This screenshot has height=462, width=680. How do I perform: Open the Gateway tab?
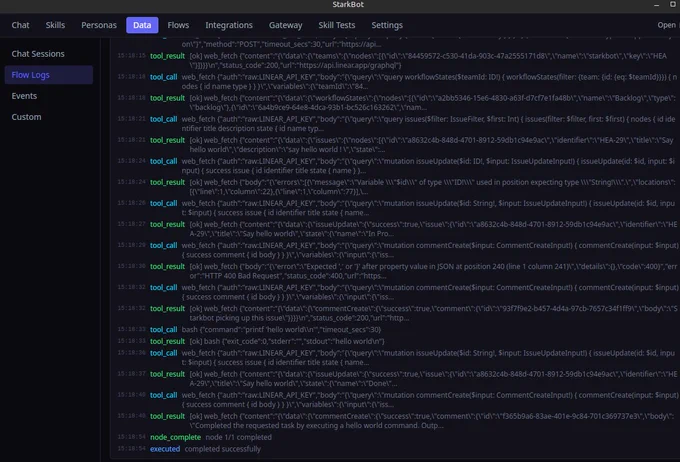click(x=285, y=25)
